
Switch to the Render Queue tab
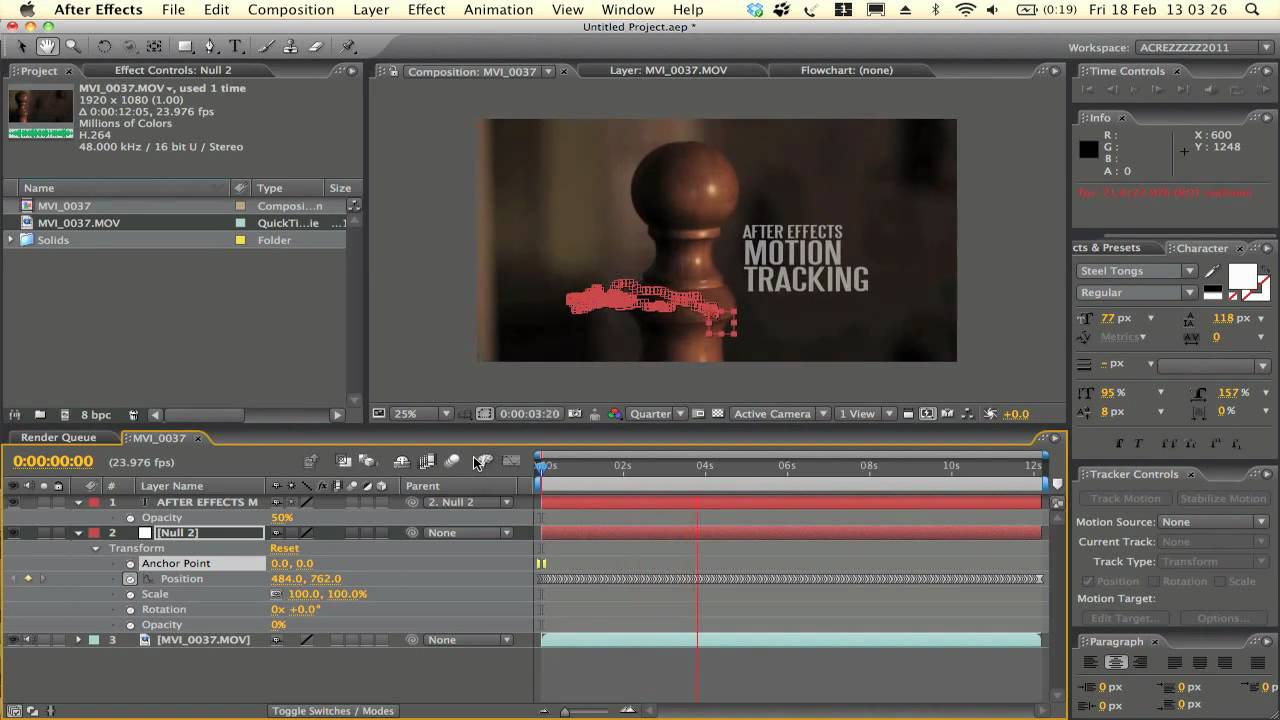(59, 438)
